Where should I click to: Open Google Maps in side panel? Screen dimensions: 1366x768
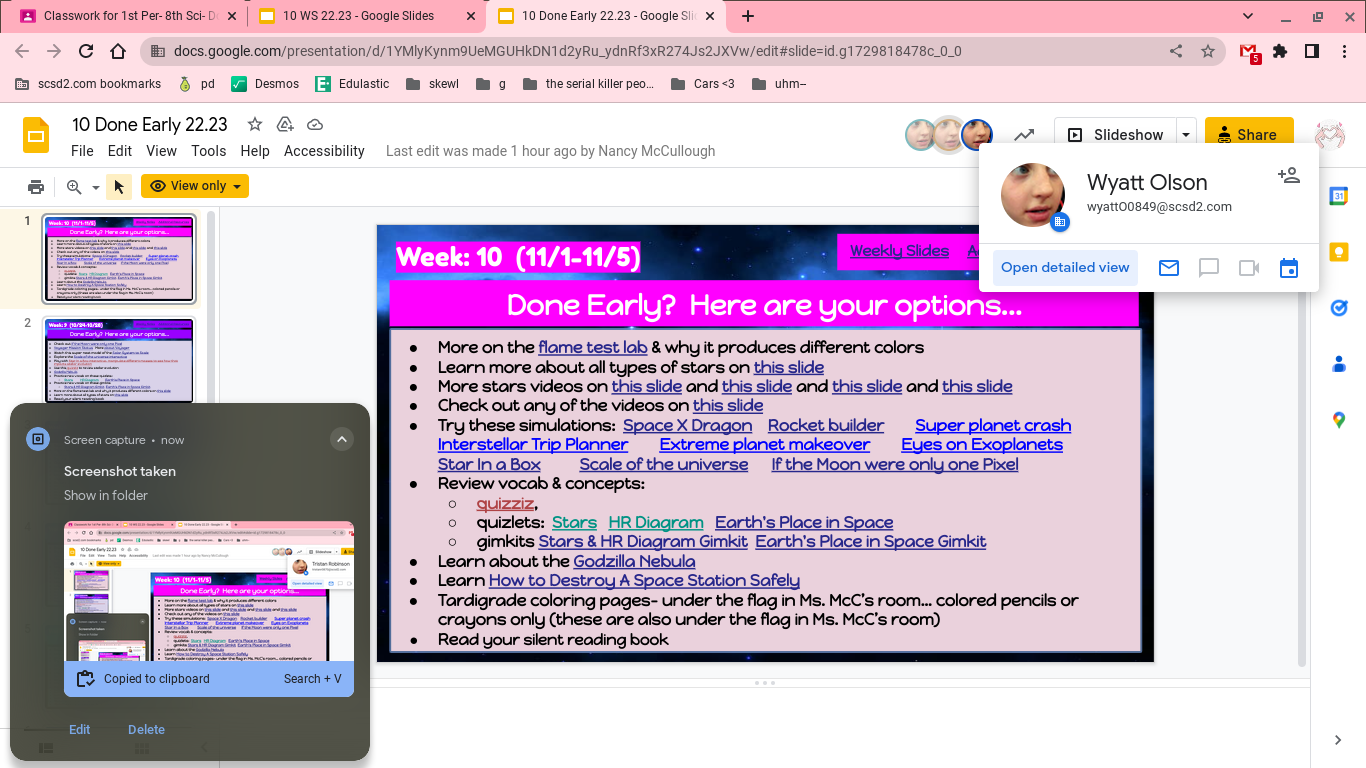coord(1339,421)
